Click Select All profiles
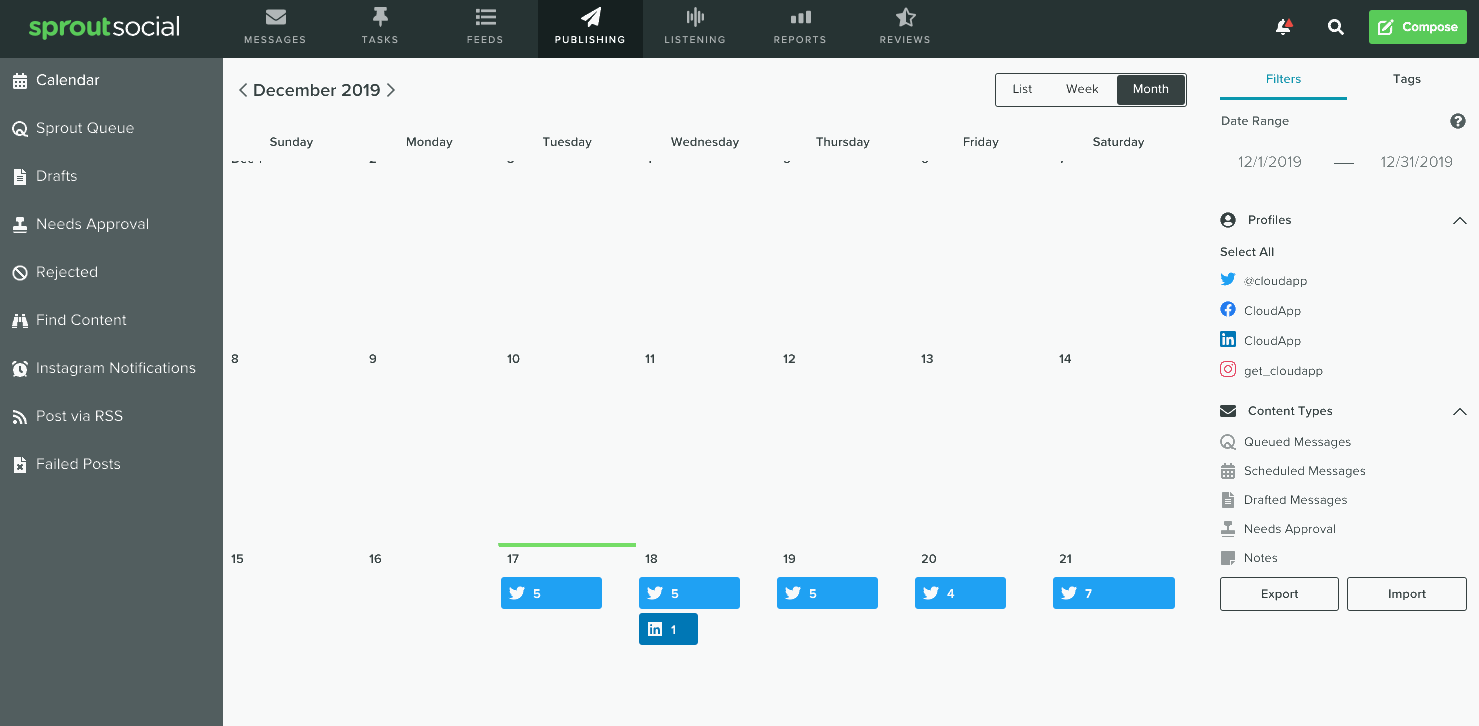Image resolution: width=1479 pixels, height=726 pixels. [1247, 252]
